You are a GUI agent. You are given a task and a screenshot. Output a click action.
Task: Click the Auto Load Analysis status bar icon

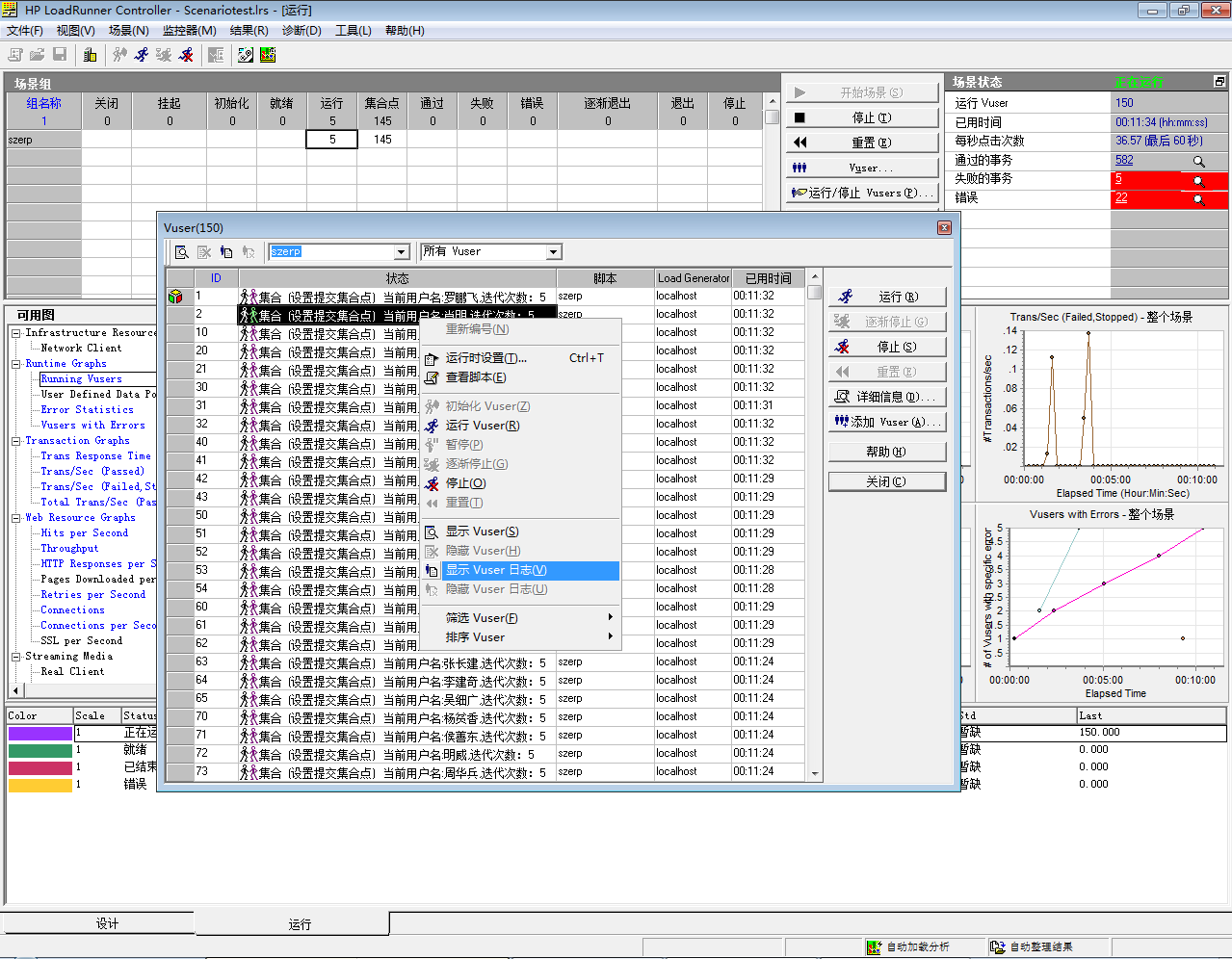coord(874,947)
